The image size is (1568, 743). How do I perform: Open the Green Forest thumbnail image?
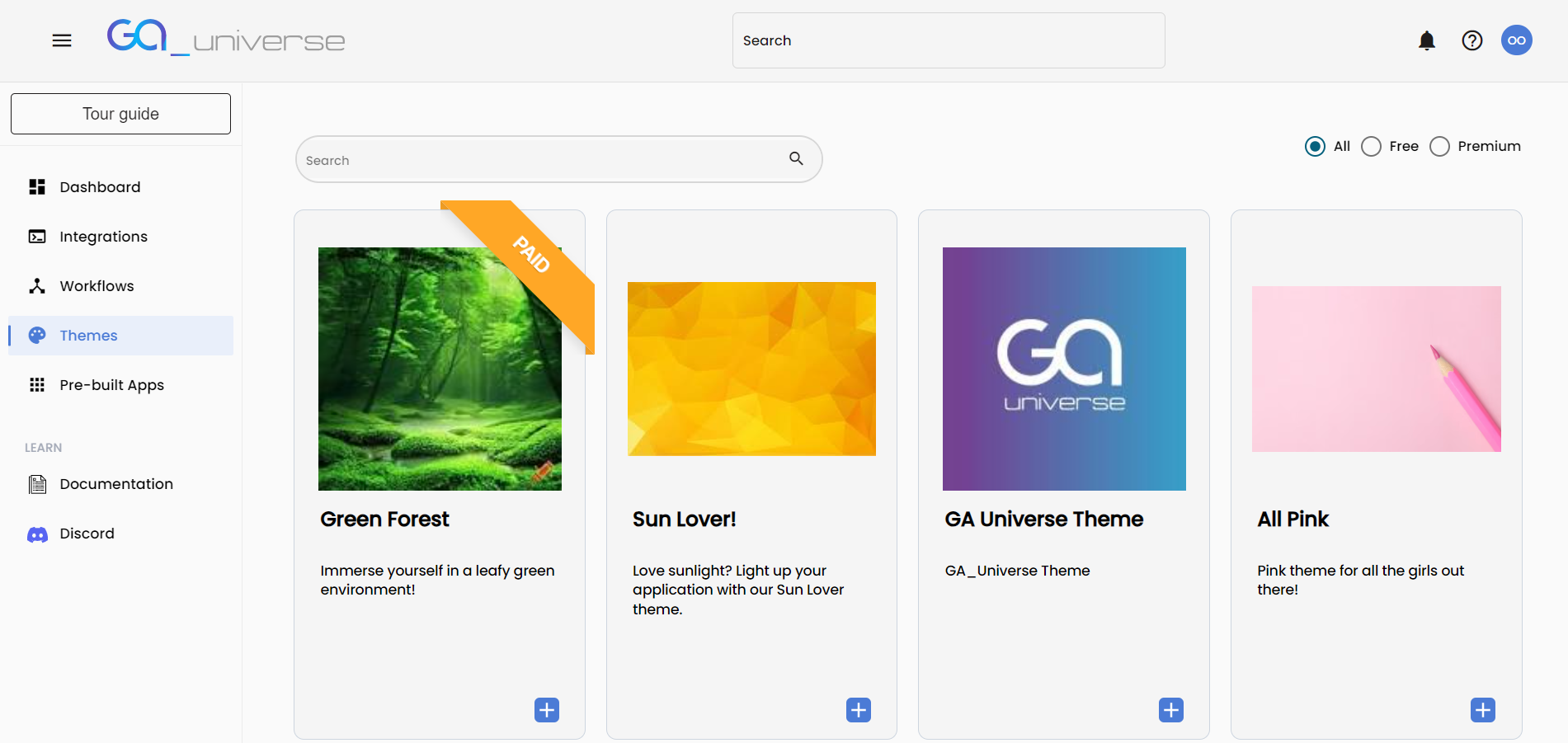click(440, 369)
